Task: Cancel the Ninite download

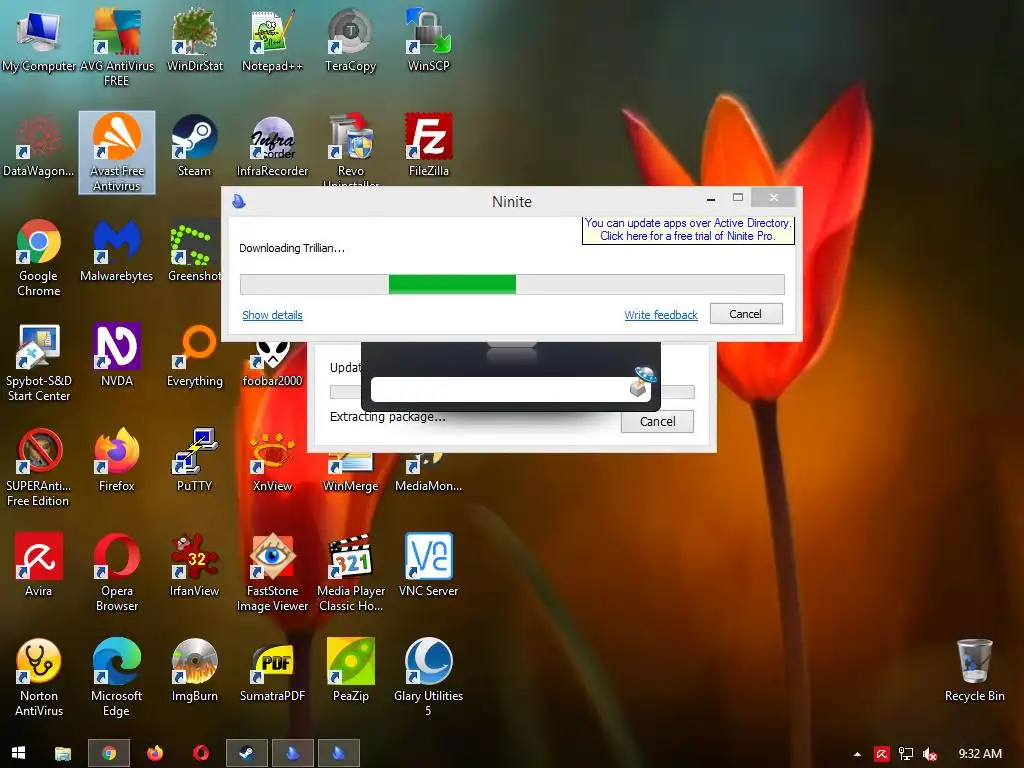Action: click(746, 314)
